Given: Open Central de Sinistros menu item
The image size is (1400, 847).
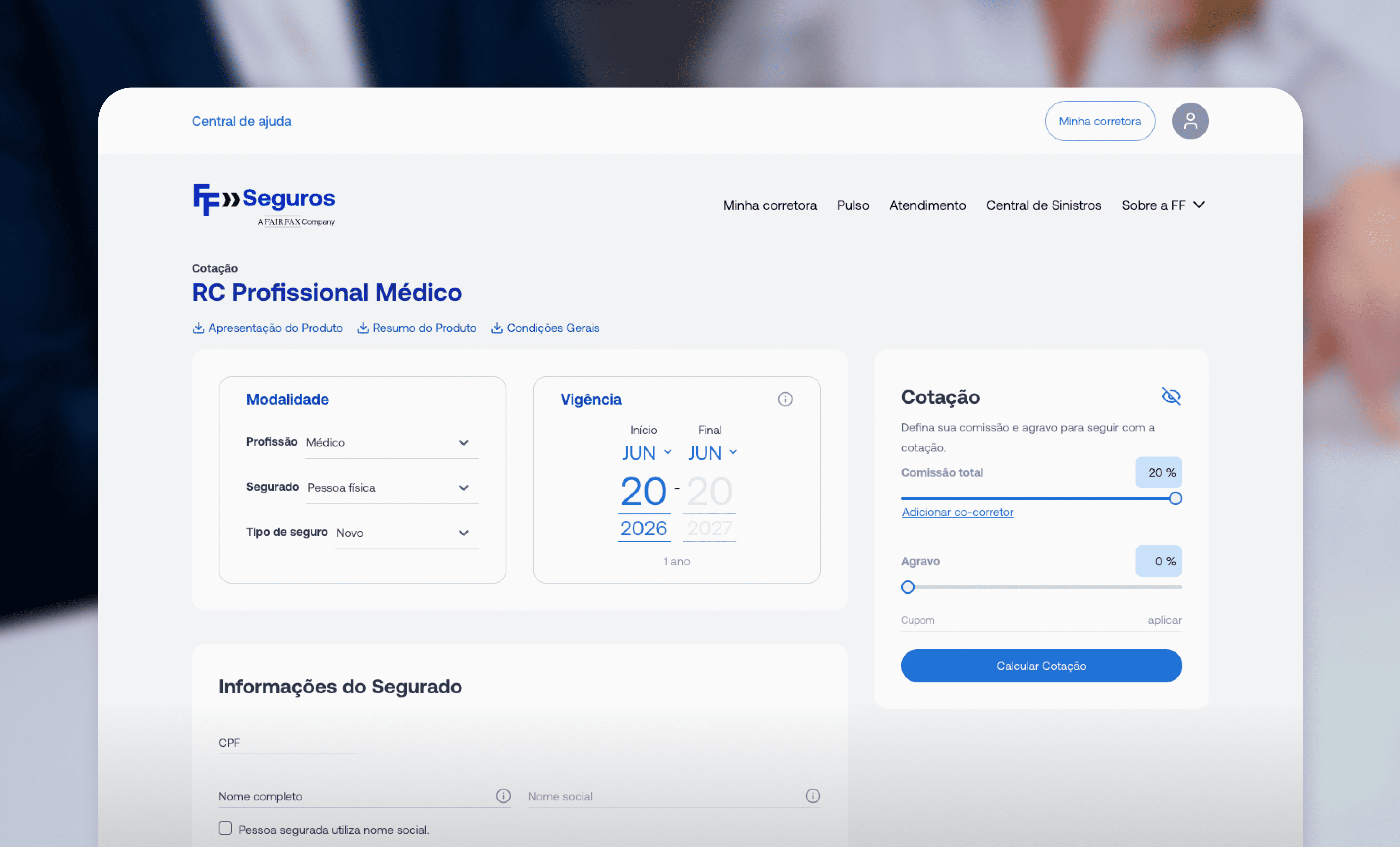Looking at the screenshot, I should 1043,205.
